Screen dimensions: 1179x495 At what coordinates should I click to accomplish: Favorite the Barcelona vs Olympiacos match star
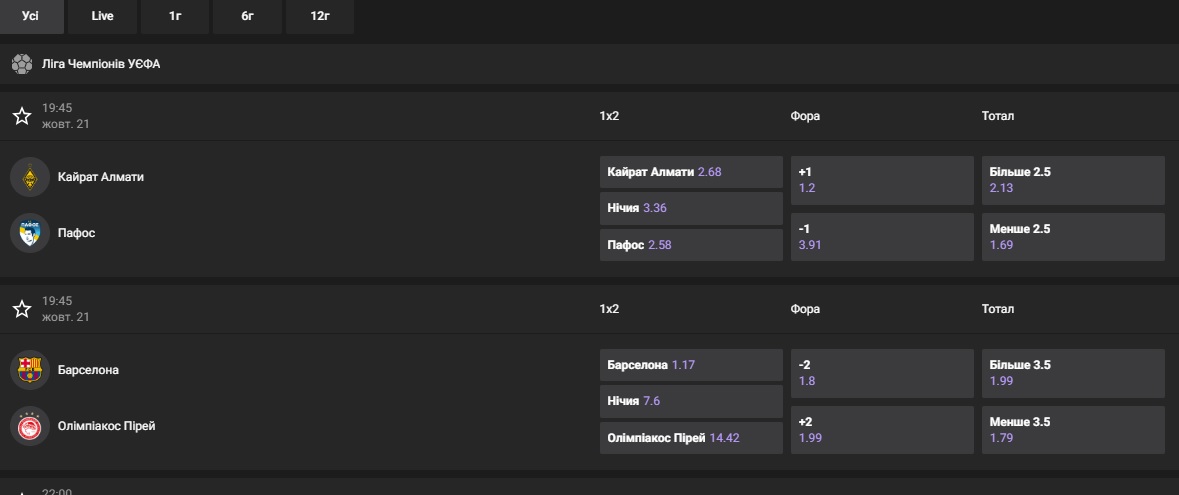(x=22, y=309)
